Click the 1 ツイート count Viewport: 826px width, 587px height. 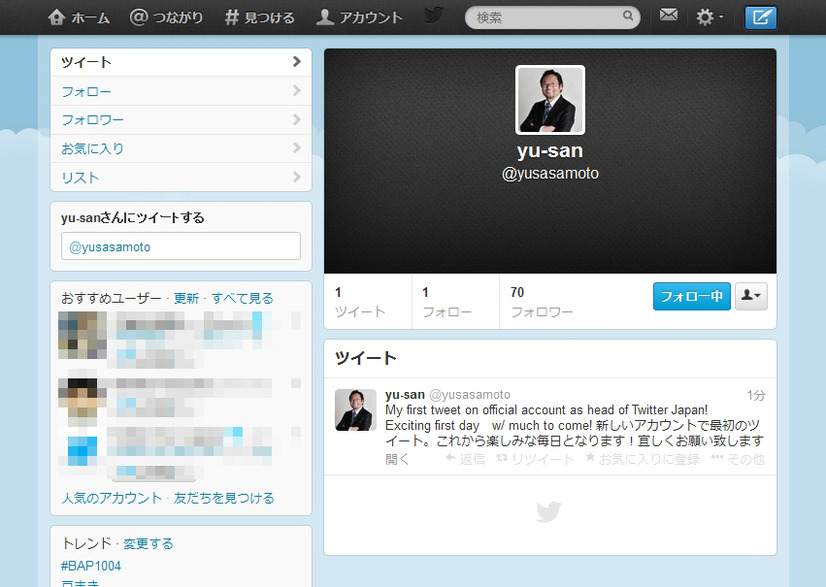pos(360,302)
